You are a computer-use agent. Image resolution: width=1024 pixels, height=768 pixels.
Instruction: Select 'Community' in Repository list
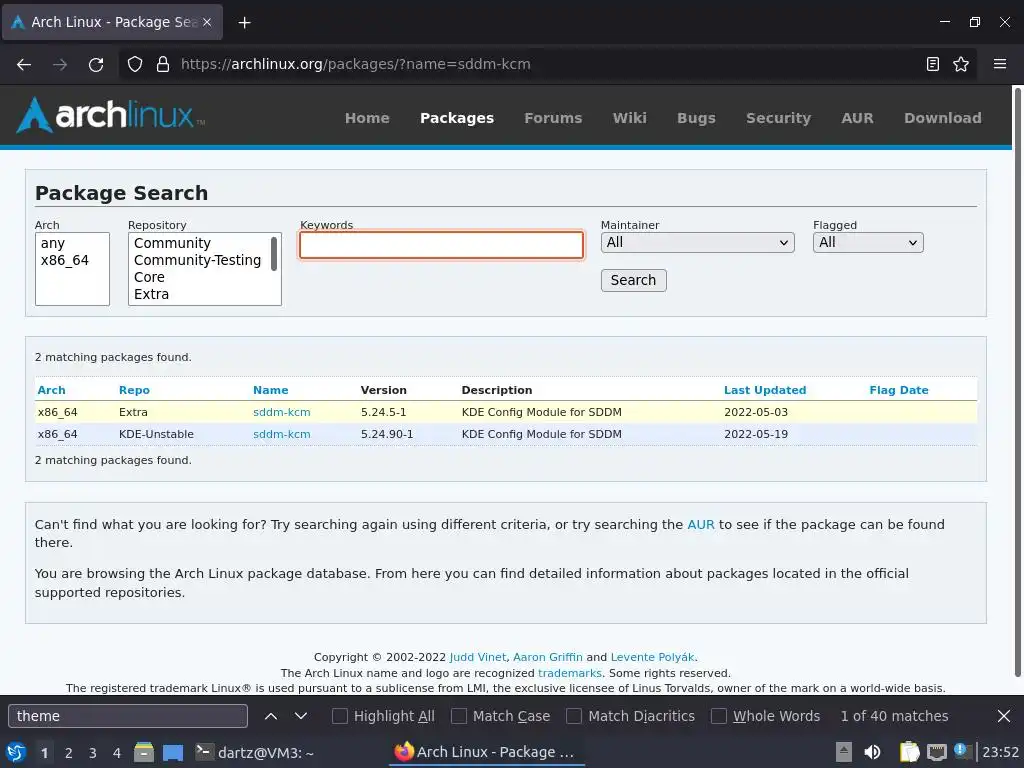pyautogui.click(x=172, y=244)
